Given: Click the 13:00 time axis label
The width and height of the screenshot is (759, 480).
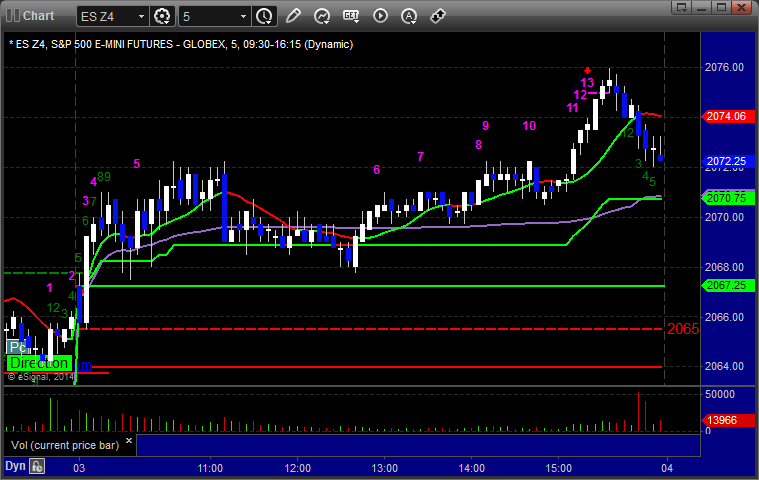Looking at the screenshot, I should click(x=384, y=468).
